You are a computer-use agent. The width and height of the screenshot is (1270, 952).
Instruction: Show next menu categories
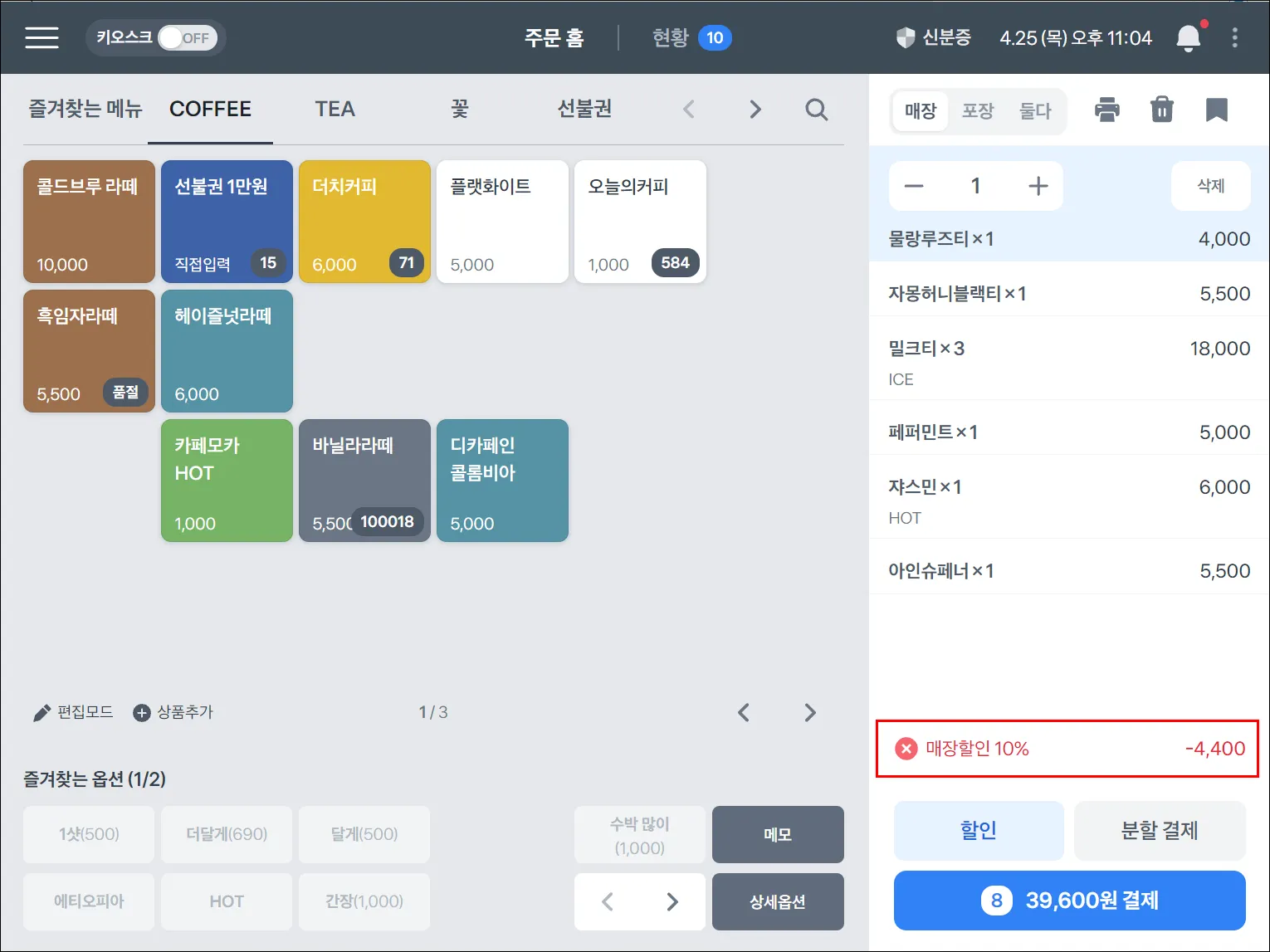(x=755, y=109)
